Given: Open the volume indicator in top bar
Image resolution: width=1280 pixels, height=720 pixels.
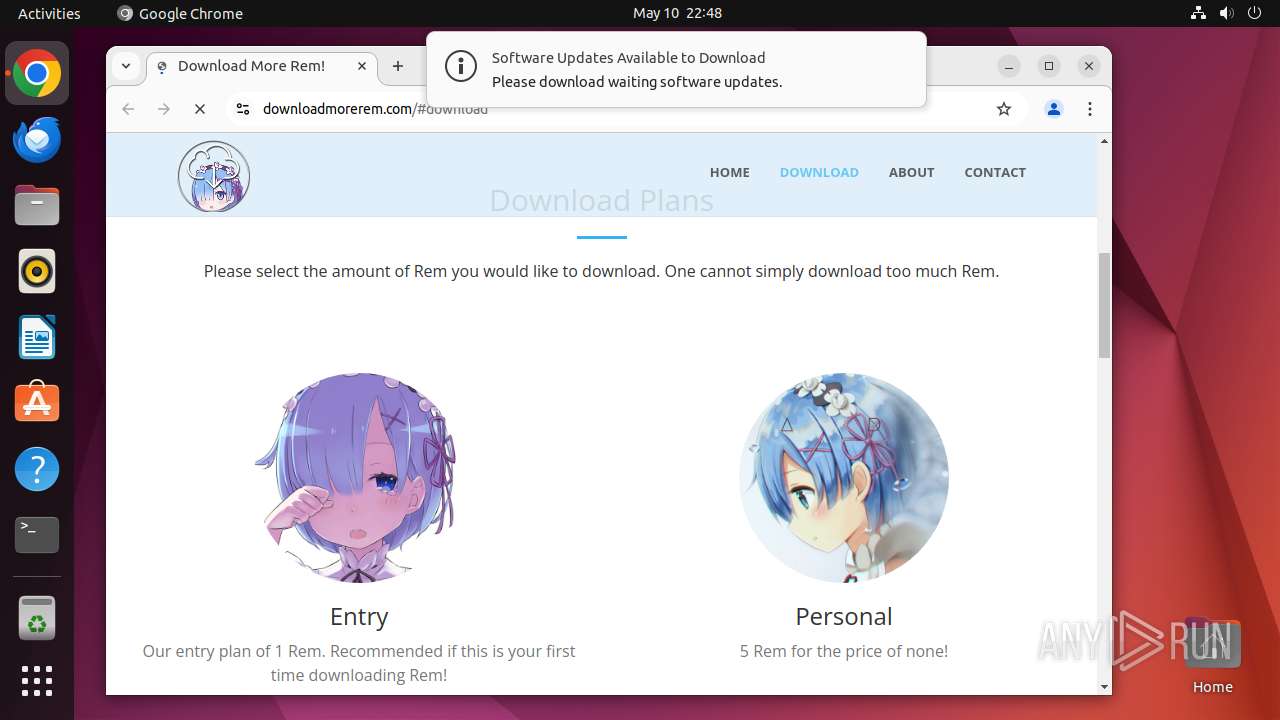Looking at the screenshot, I should pos(1228,13).
